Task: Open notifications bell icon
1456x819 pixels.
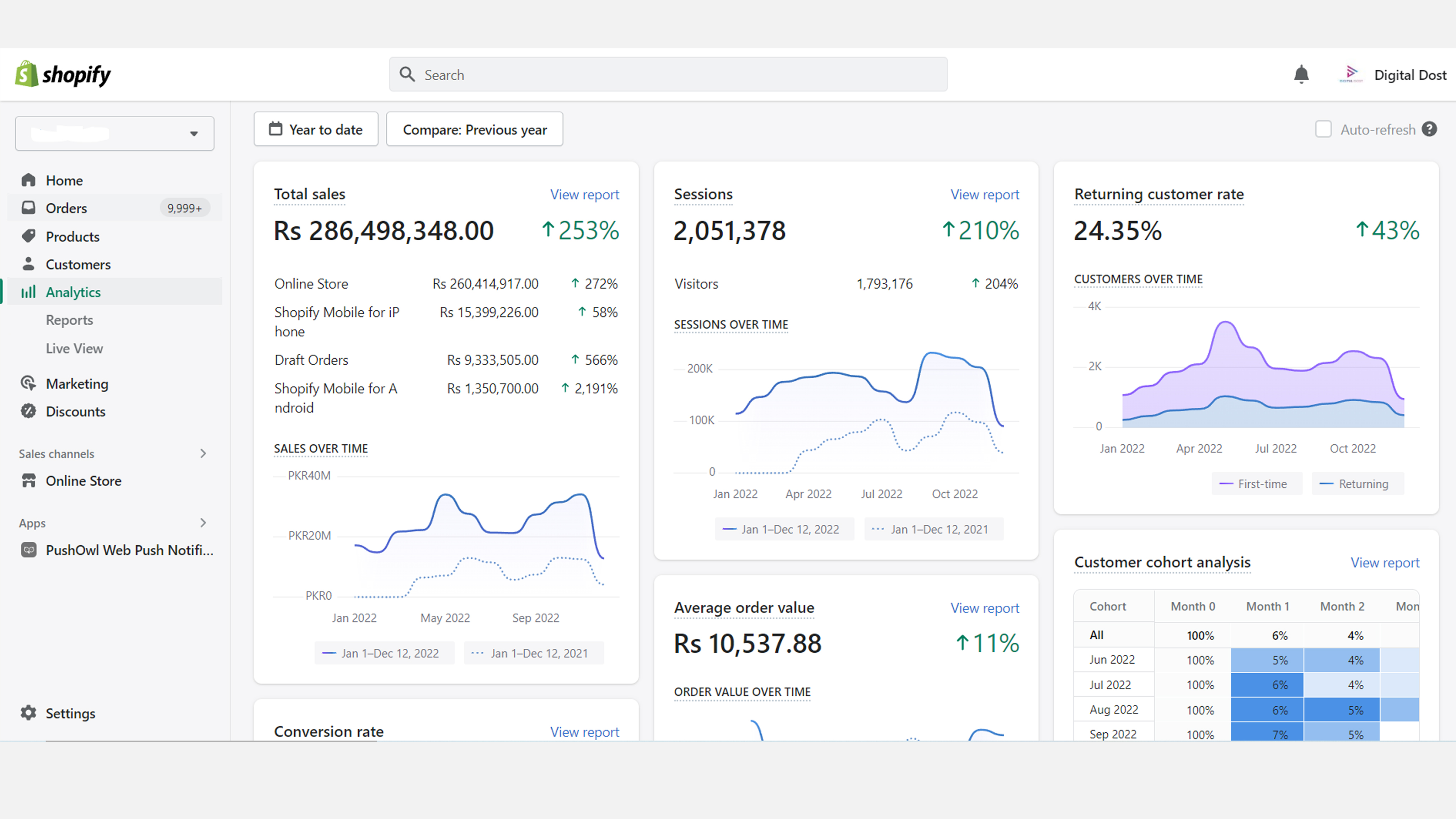Action: [1301, 74]
